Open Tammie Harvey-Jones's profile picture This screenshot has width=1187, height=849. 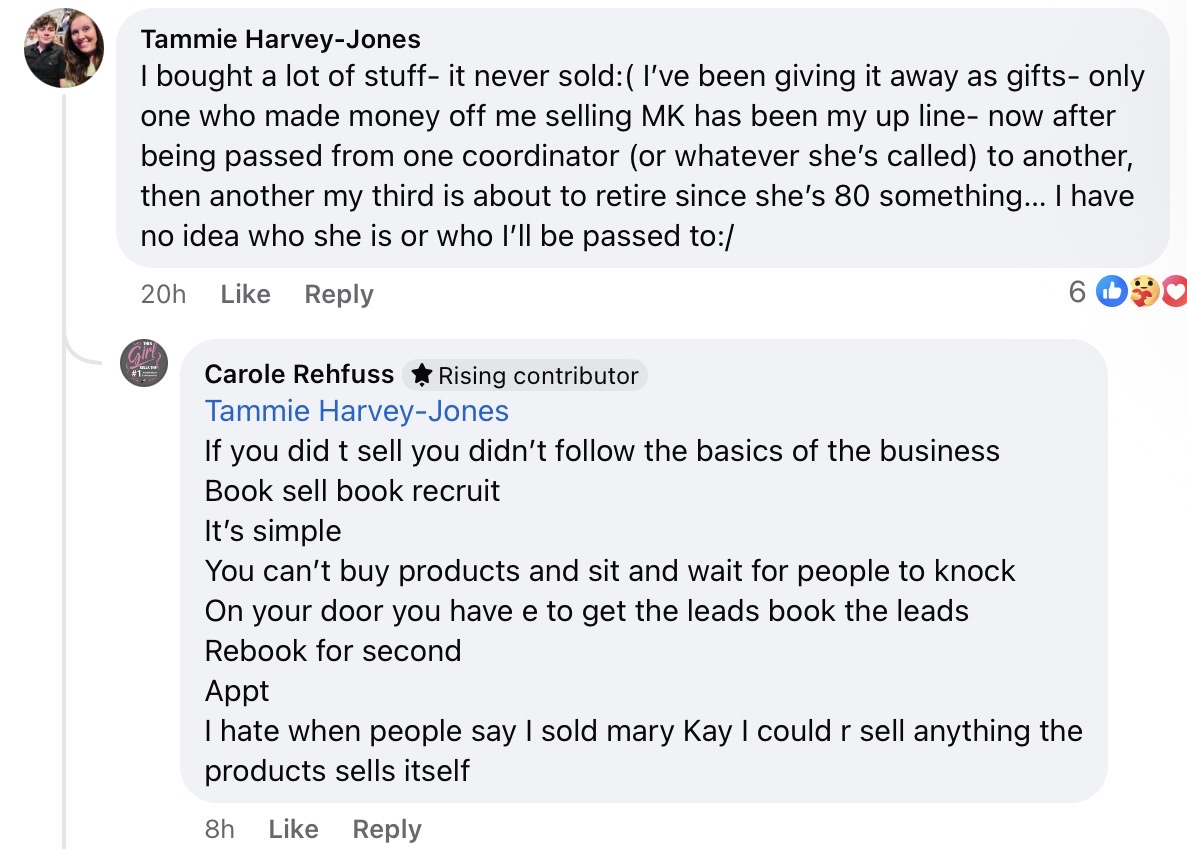click(x=64, y=48)
